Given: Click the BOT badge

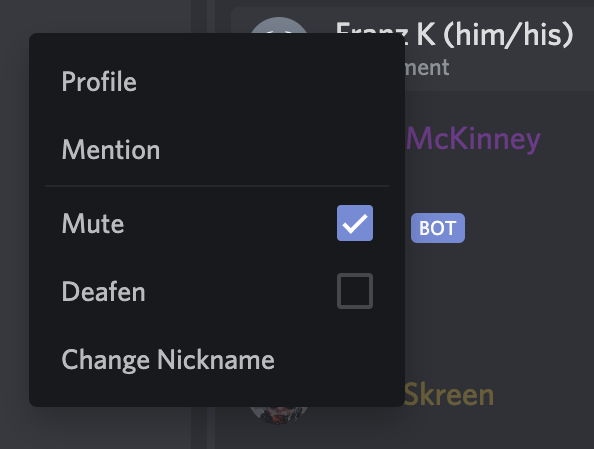Looking at the screenshot, I should coord(438,228).
